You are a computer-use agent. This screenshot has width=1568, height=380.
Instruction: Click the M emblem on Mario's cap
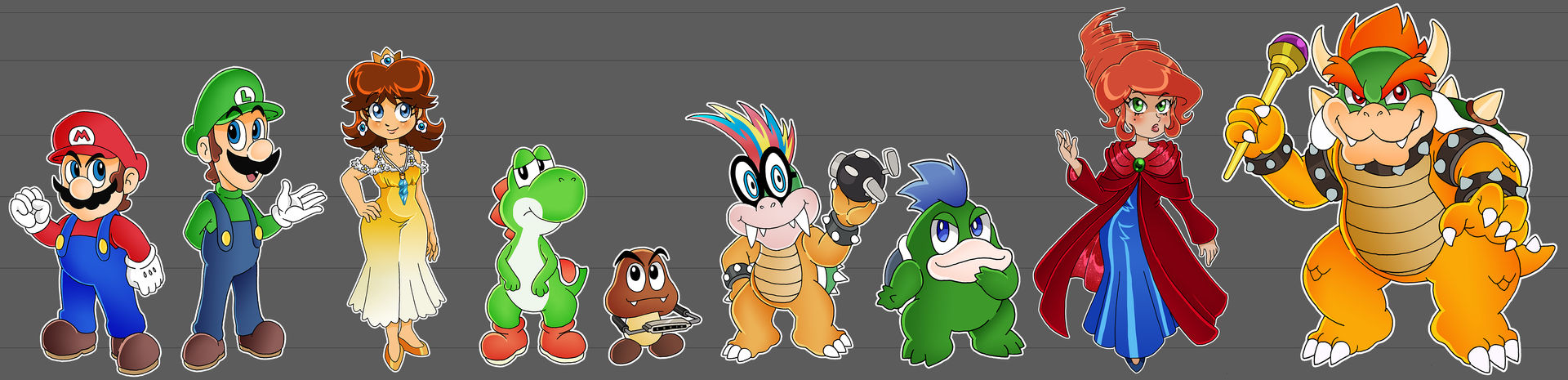coord(82,135)
